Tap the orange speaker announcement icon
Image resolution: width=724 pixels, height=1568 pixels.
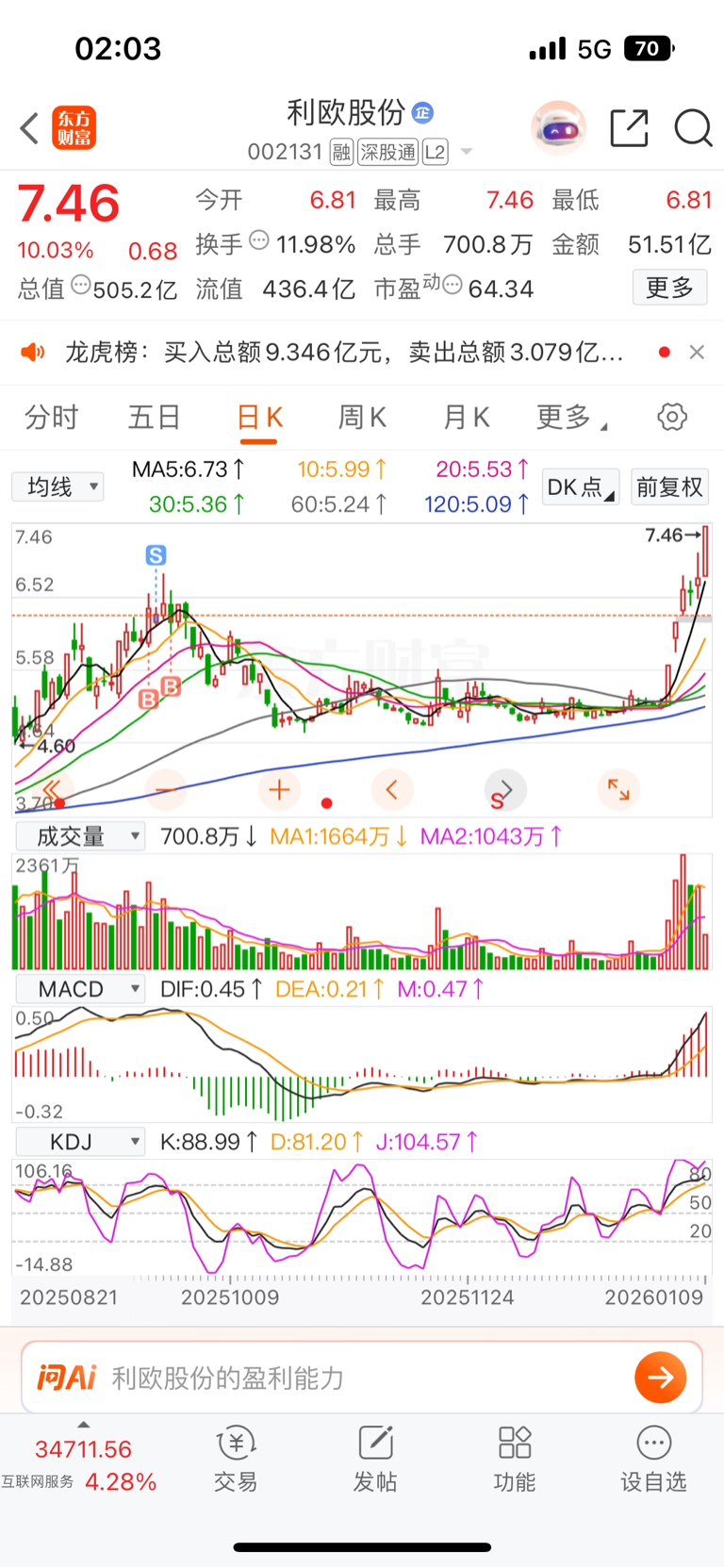(33, 353)
